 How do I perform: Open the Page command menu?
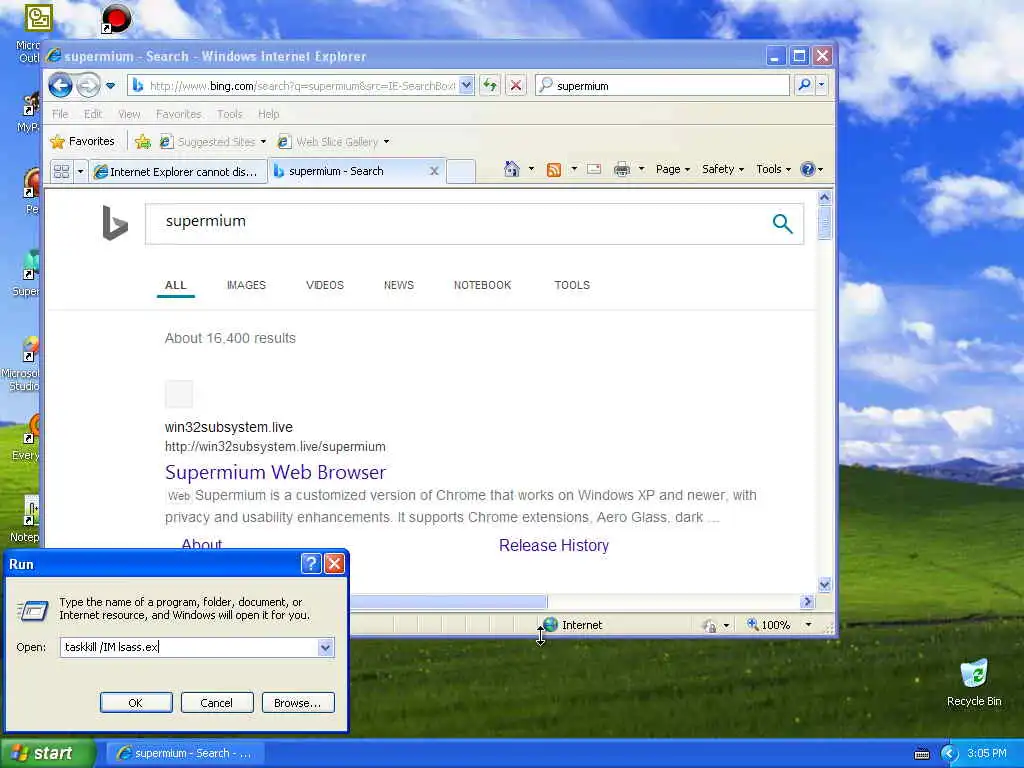click(x=673, y=169)
